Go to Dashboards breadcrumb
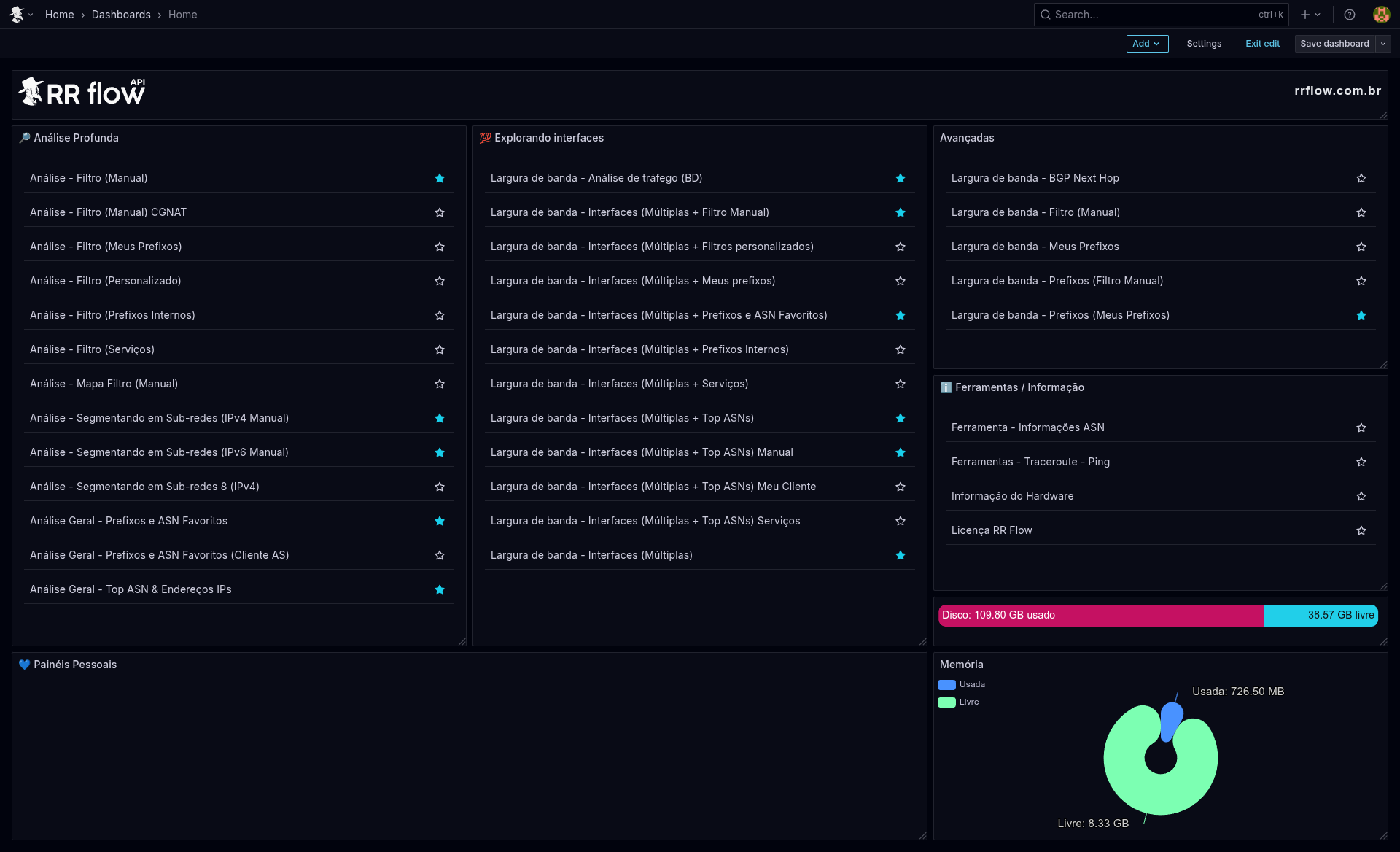1400x852 pixels. [121, 15]
